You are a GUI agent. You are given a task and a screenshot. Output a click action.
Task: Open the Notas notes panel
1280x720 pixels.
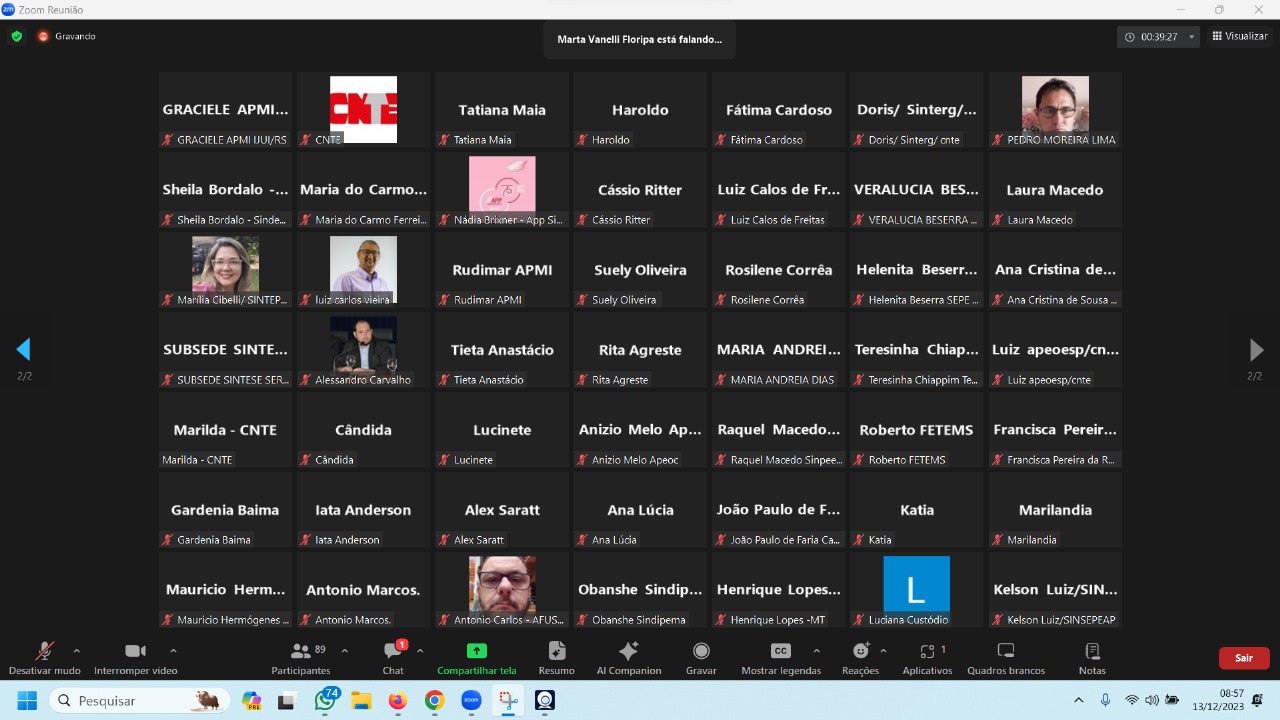tap(1092, 658)
